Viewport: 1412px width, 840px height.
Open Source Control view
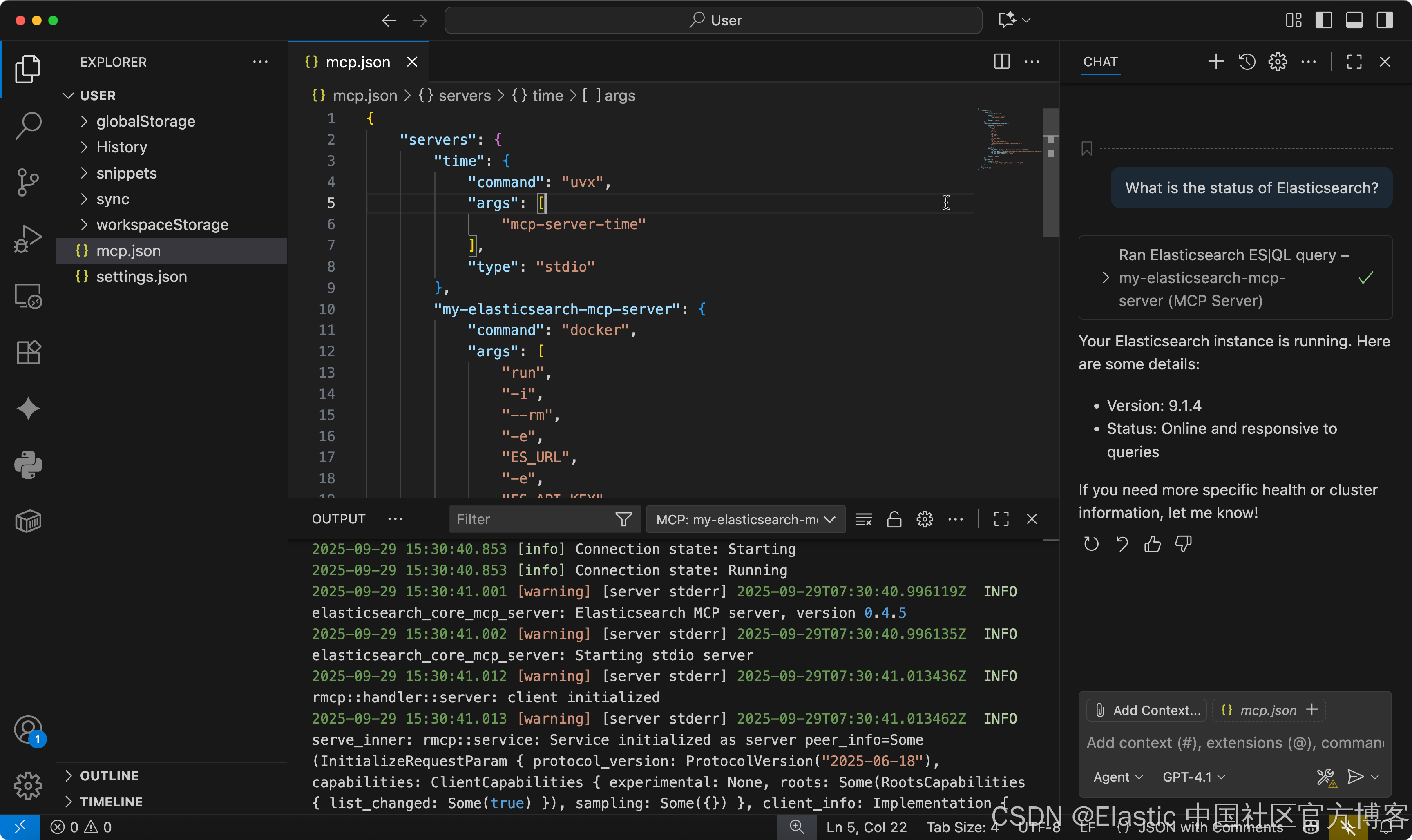point(28,182)
